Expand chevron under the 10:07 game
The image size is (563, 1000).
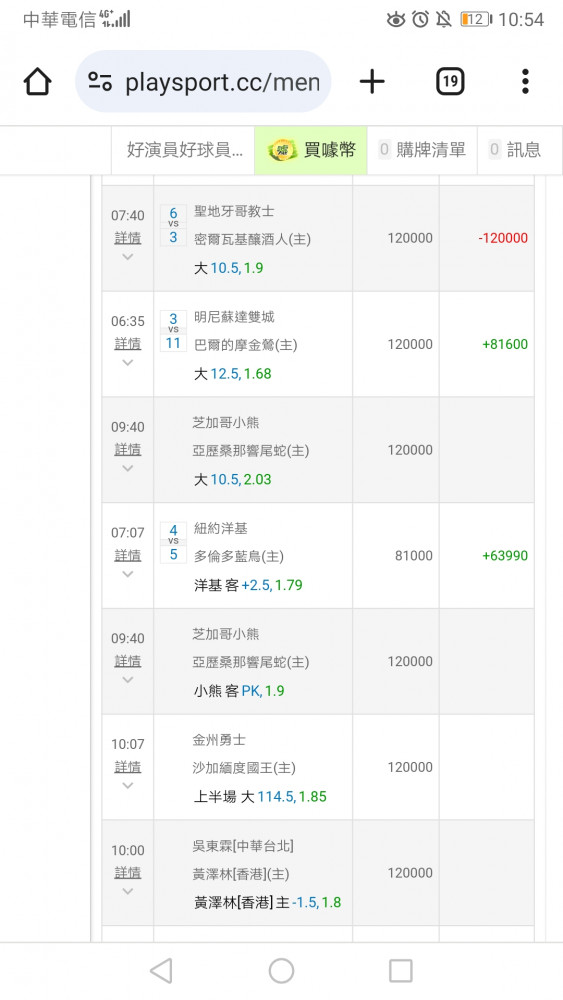pyautogui.click(x=128, y=786)
